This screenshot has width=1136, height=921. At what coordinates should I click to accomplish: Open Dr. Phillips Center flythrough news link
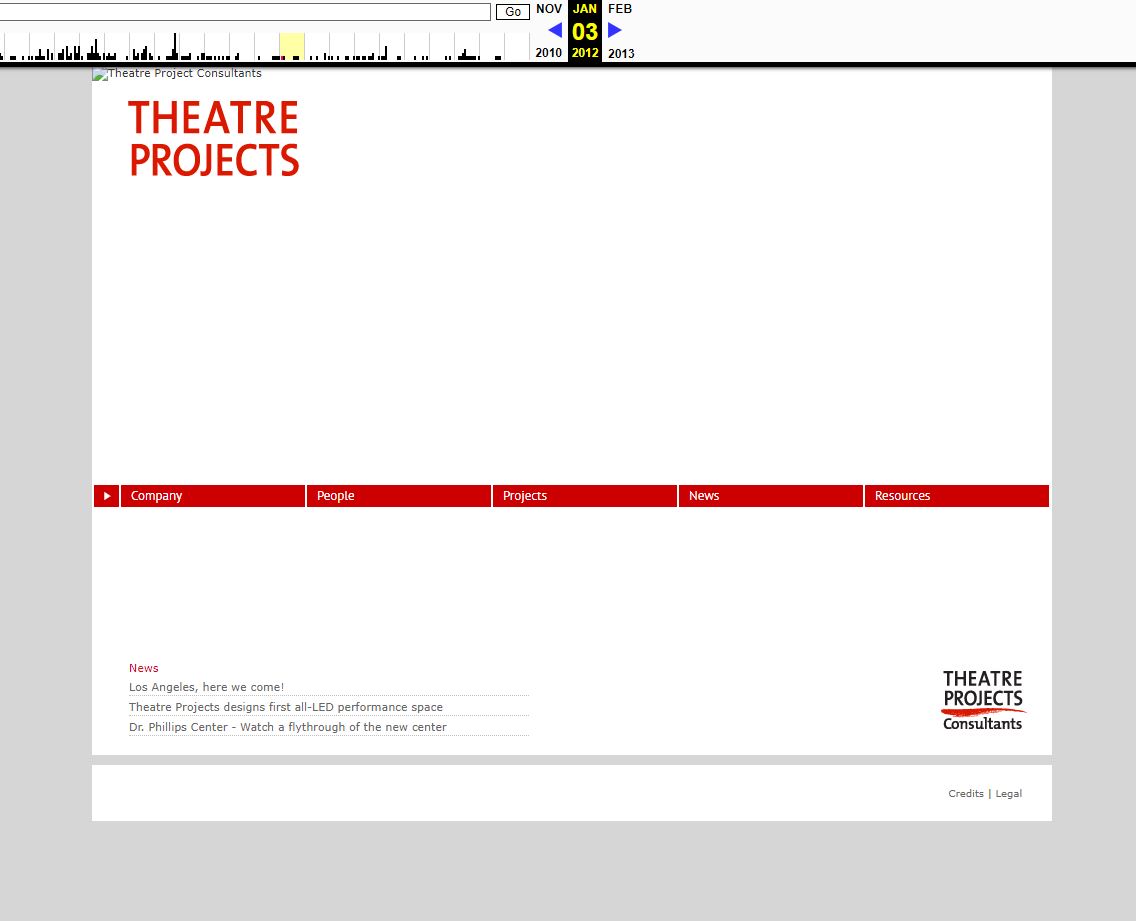point(287,727)
